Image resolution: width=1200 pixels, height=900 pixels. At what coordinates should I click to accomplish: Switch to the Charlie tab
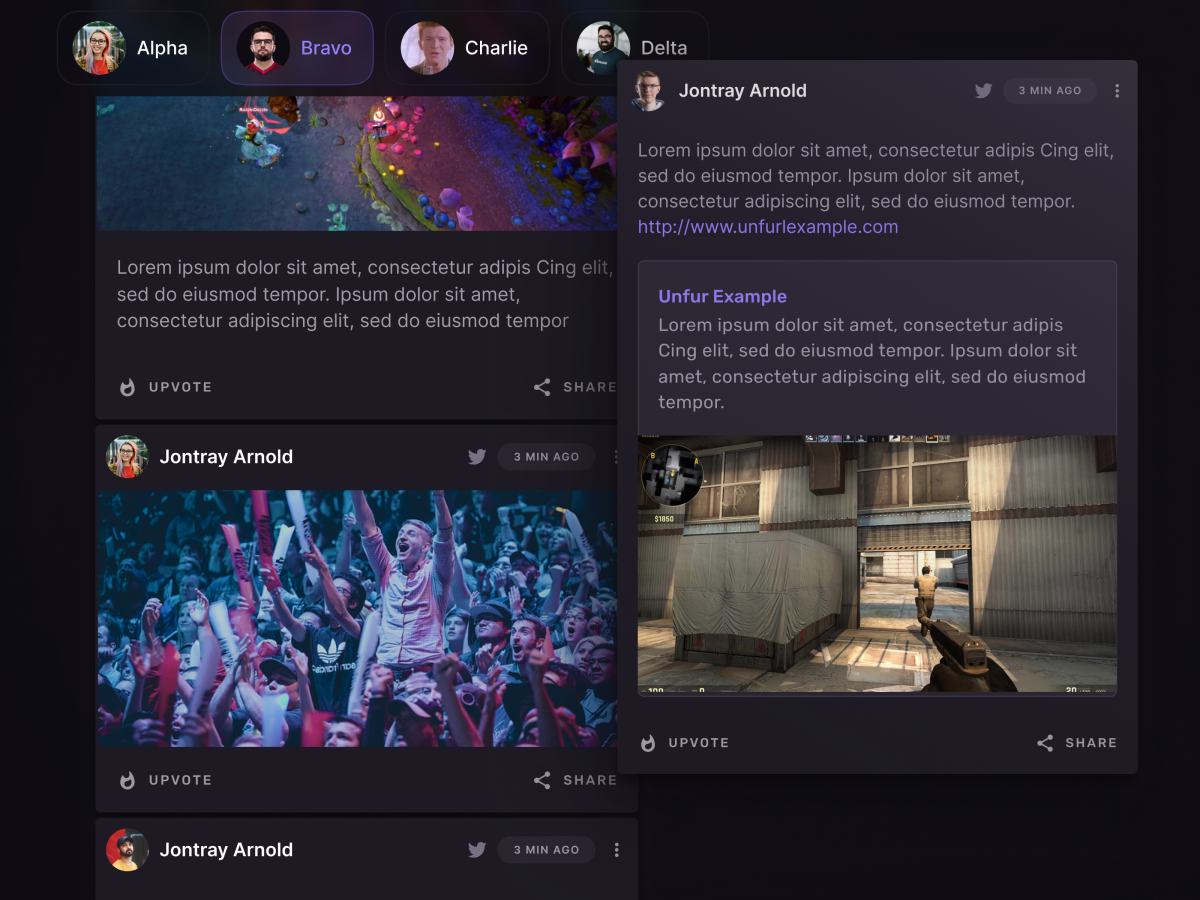[x=466, y=48]
